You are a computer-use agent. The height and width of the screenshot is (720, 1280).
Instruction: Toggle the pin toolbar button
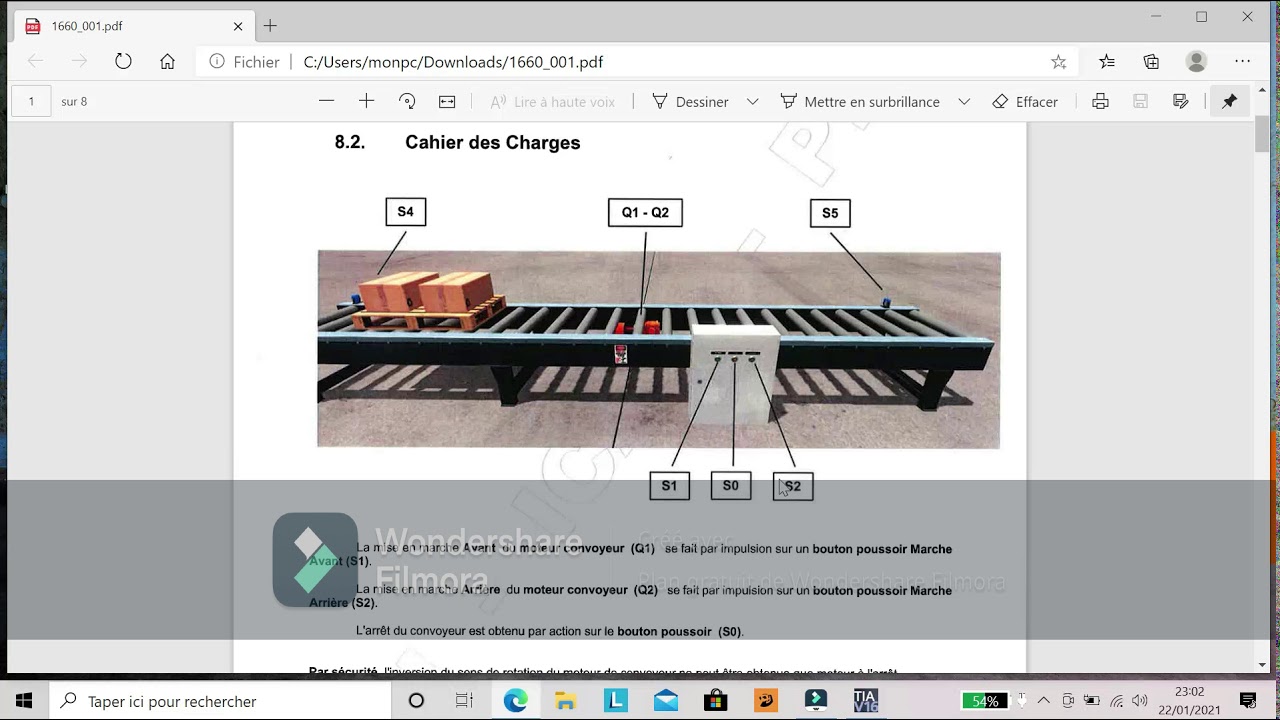pos(1230,101)
